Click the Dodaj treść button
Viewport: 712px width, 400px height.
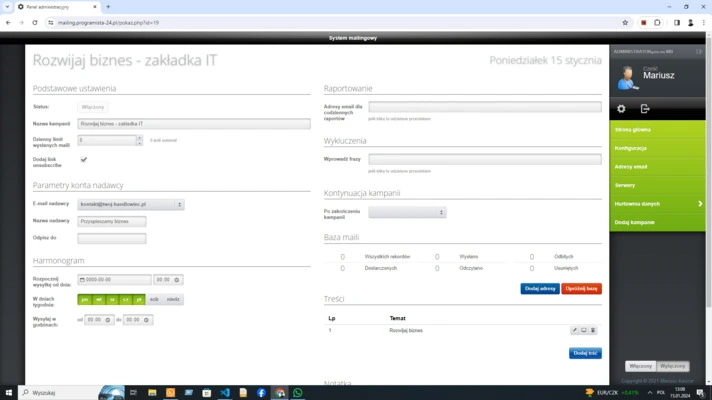(585, 353)
